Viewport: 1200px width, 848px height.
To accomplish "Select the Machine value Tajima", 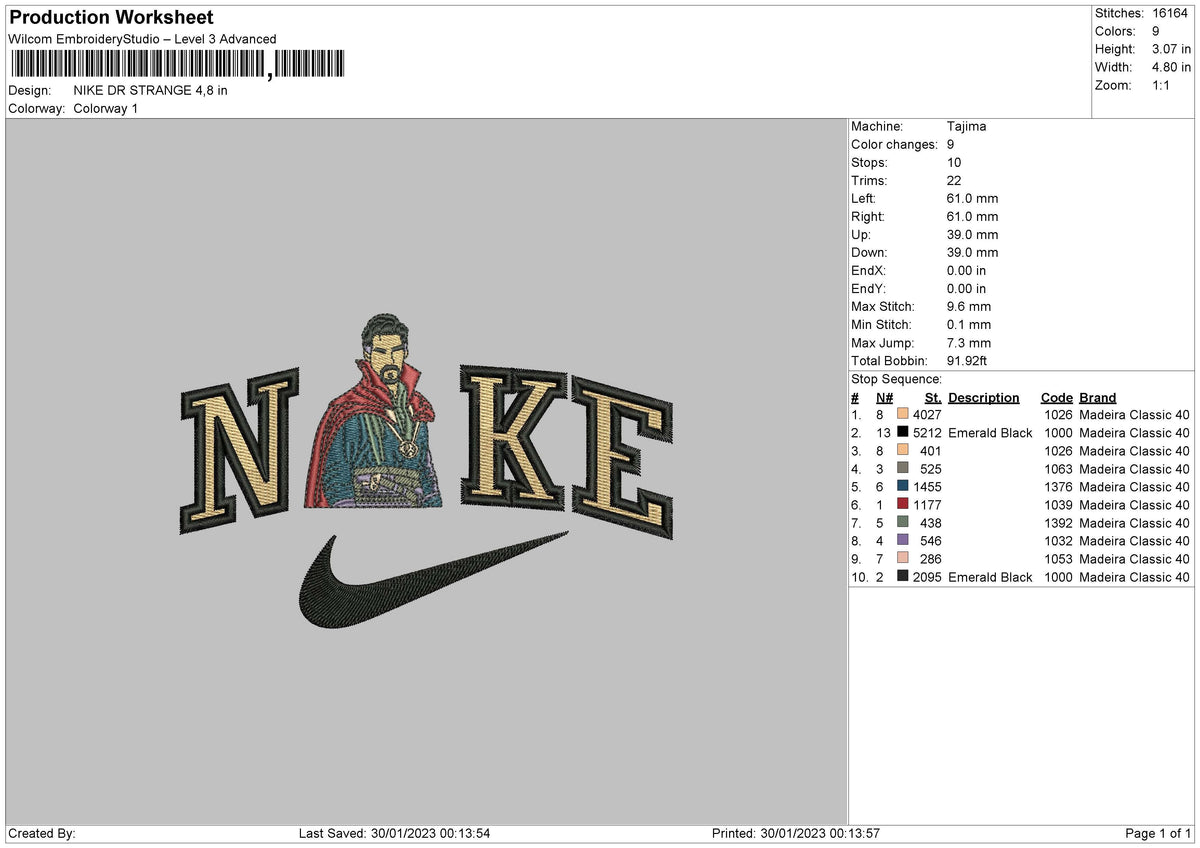I will pyautogui.click(x=968, y=126).
